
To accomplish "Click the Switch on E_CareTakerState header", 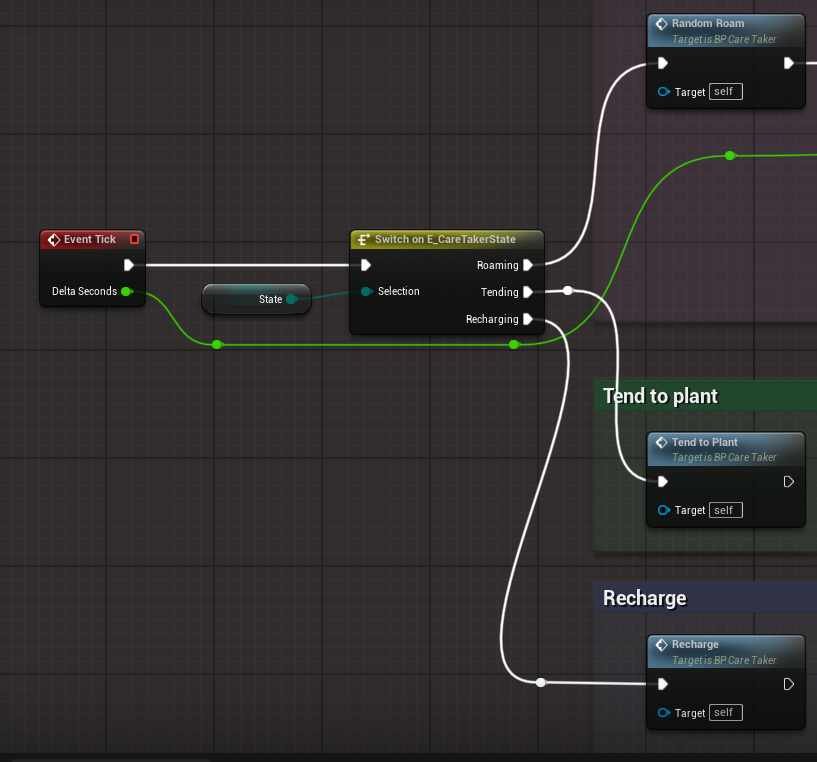I will pos(447,239).
